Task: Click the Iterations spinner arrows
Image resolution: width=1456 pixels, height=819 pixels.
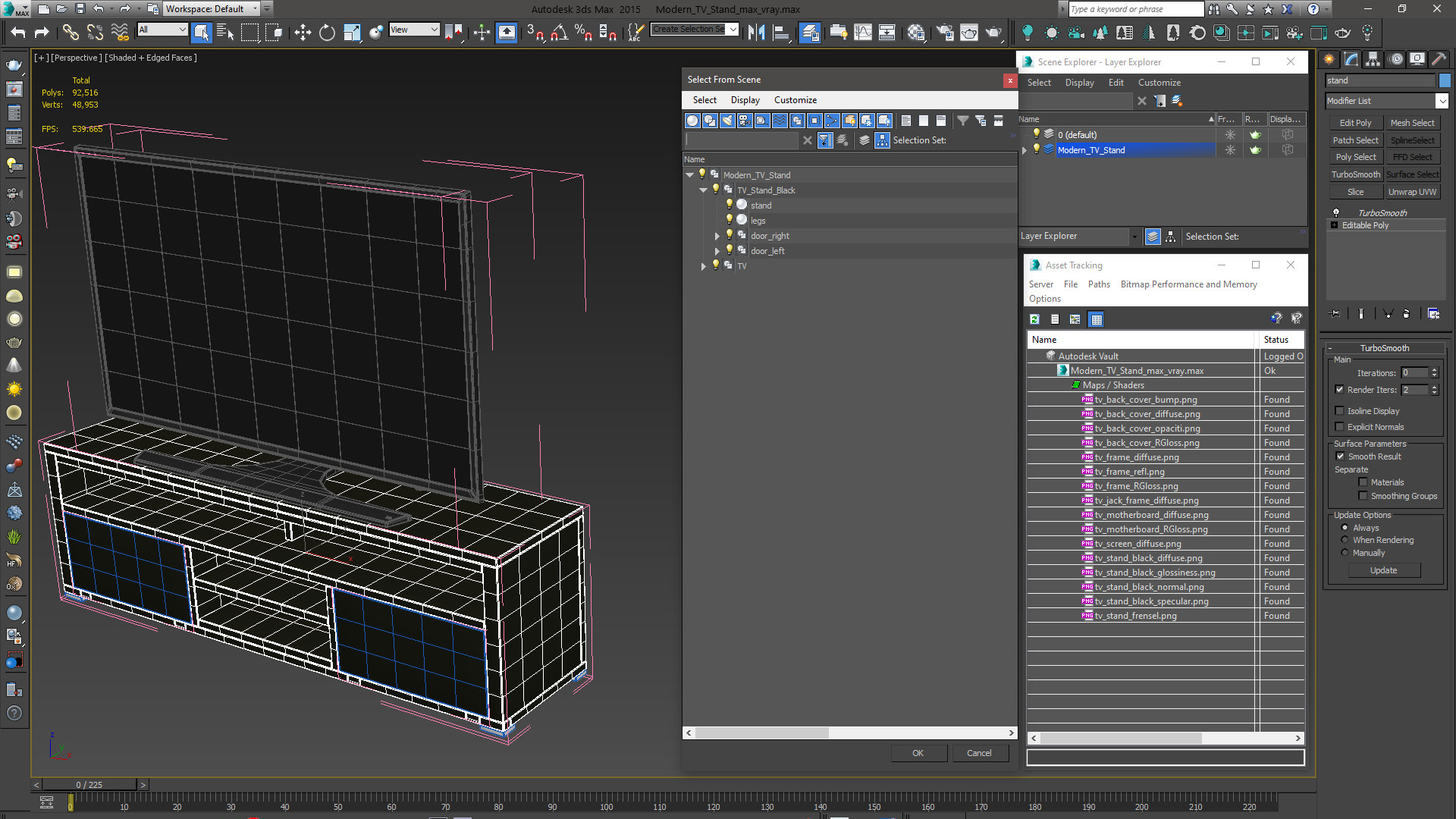Action: tap(1434, 373)
